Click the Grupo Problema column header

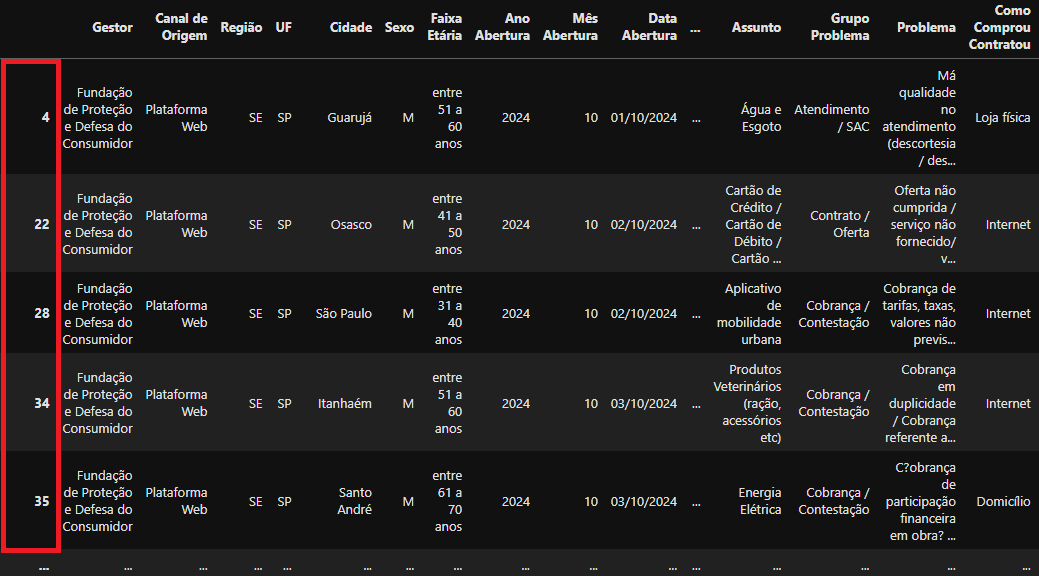(840, 27)
